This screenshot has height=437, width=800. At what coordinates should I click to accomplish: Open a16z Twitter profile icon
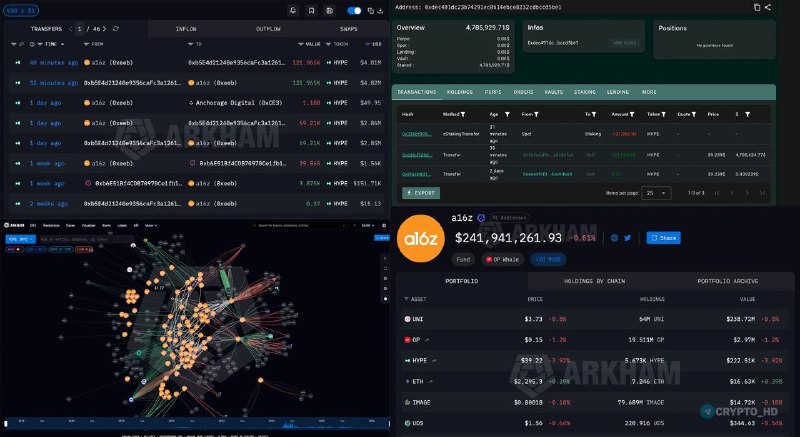(628, 238)
